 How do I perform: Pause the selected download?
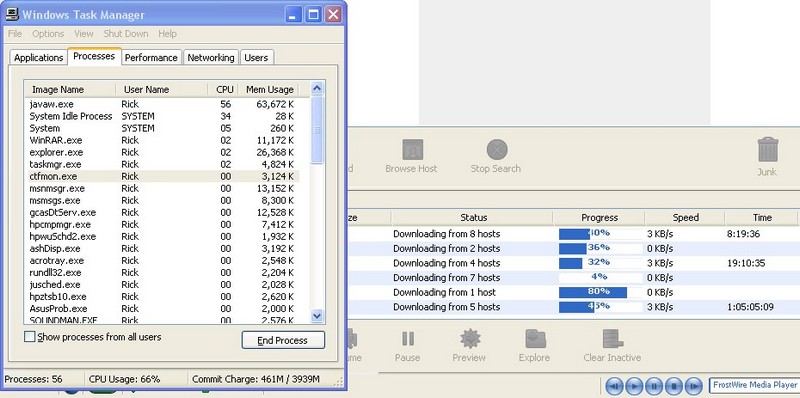click(408, 339)
